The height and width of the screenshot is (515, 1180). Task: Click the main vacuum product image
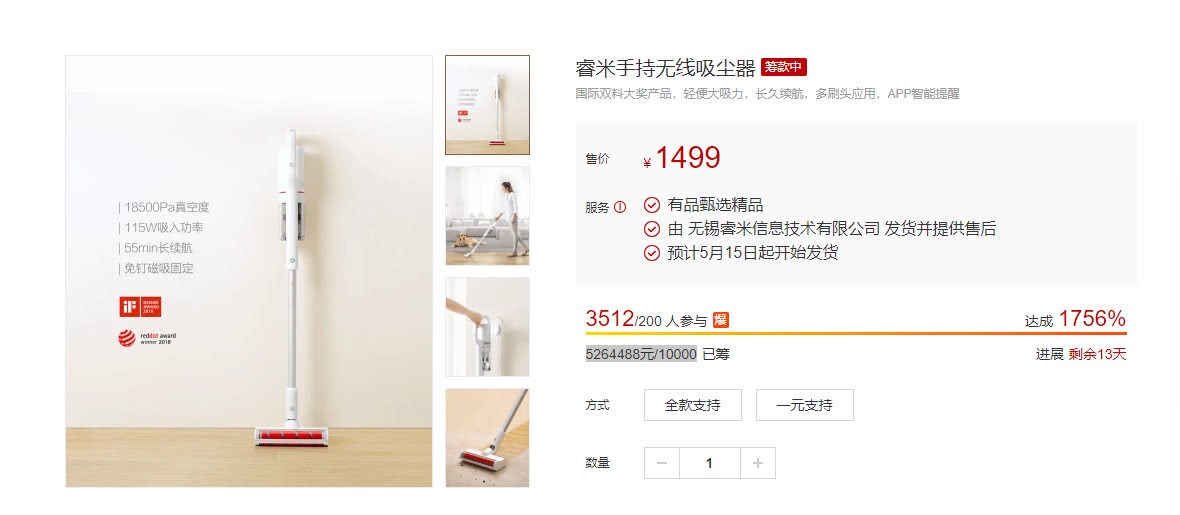click(249, 271)
